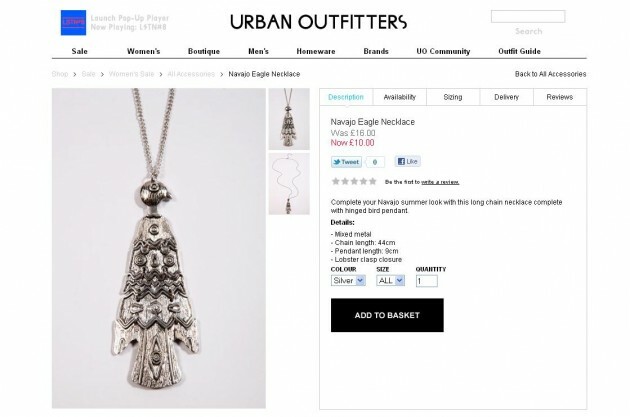
Task: Rate the necklace using the fifth star
Action: [373, 182]
